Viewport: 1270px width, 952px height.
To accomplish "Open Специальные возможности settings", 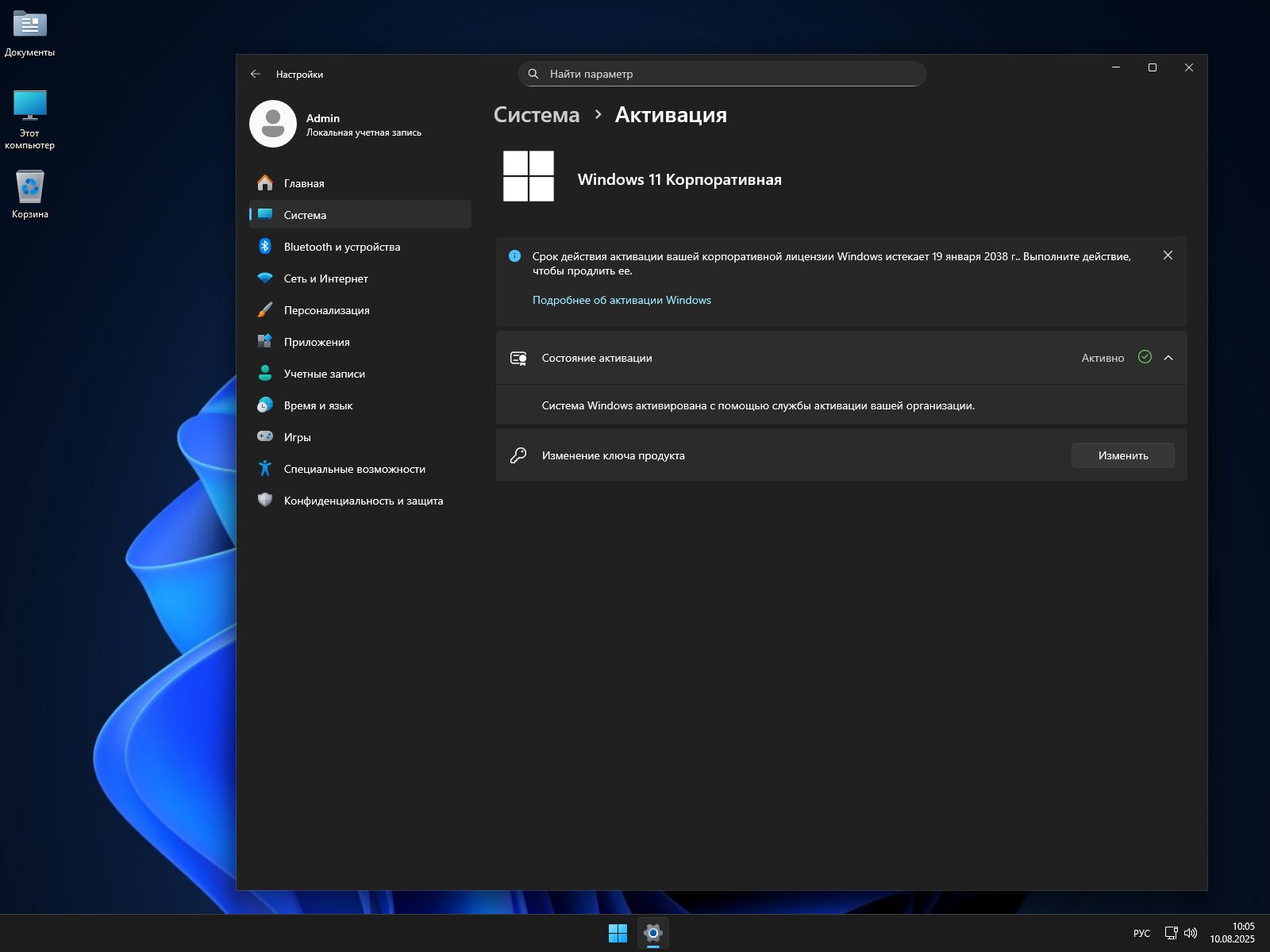I will [x=360, y=469].
